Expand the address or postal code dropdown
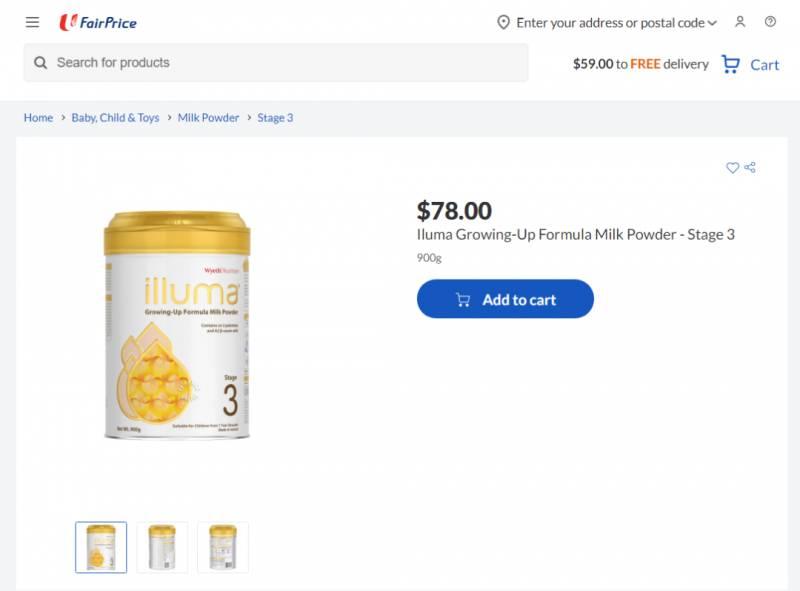 [712, 23]
